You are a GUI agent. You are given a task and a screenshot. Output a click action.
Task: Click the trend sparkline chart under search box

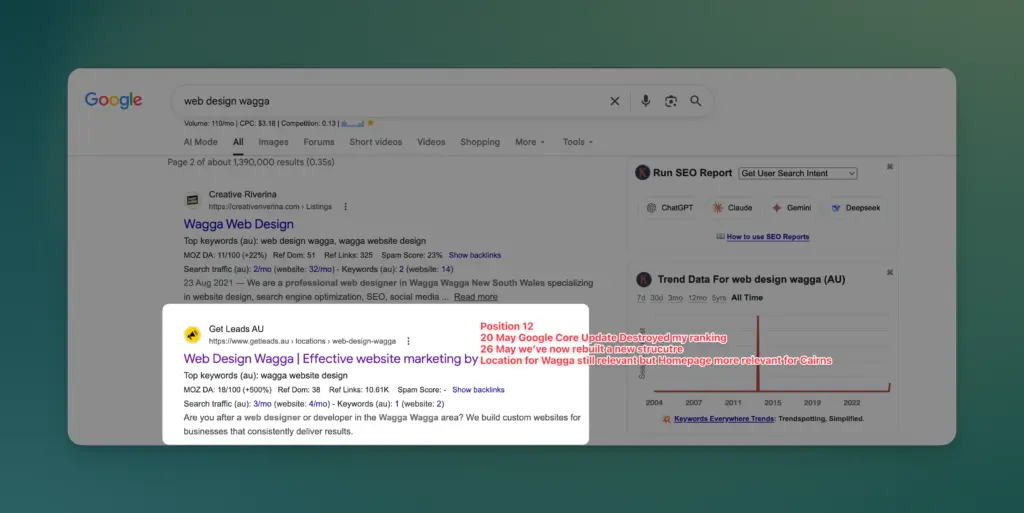(x=353, y=123)
